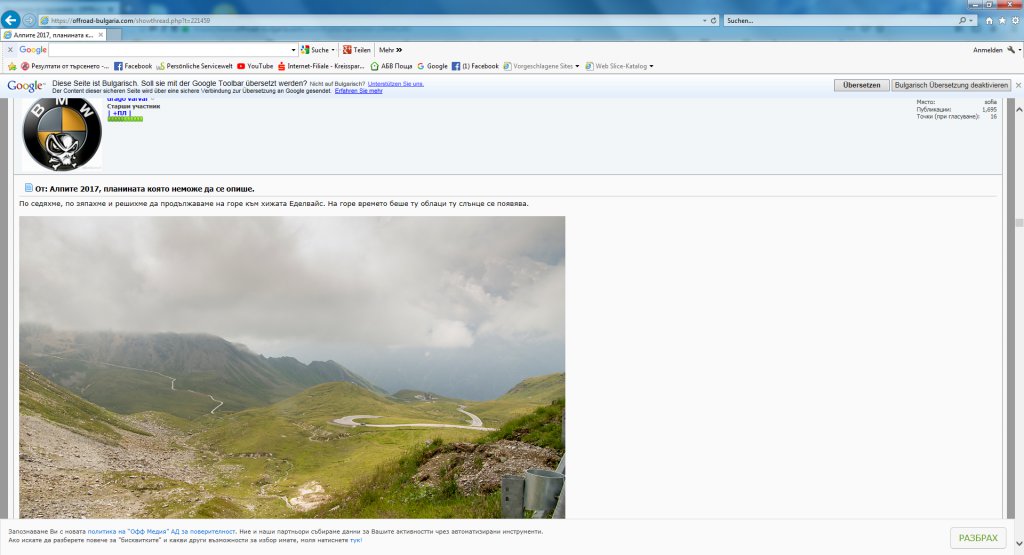The width and height of the screenshot is (1024, 555).
Task: Open the first Facebook bookmark
Action: pos(133,67)
